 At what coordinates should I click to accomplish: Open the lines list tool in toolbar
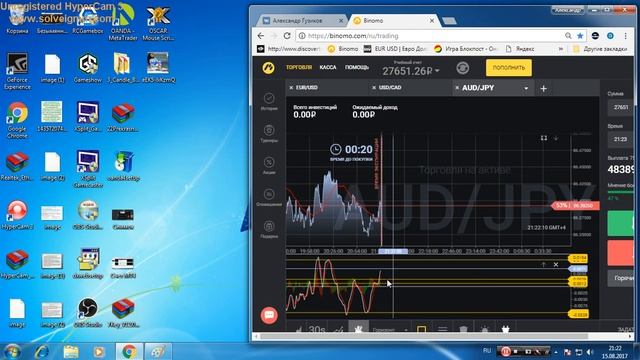(x=442, y=329)
